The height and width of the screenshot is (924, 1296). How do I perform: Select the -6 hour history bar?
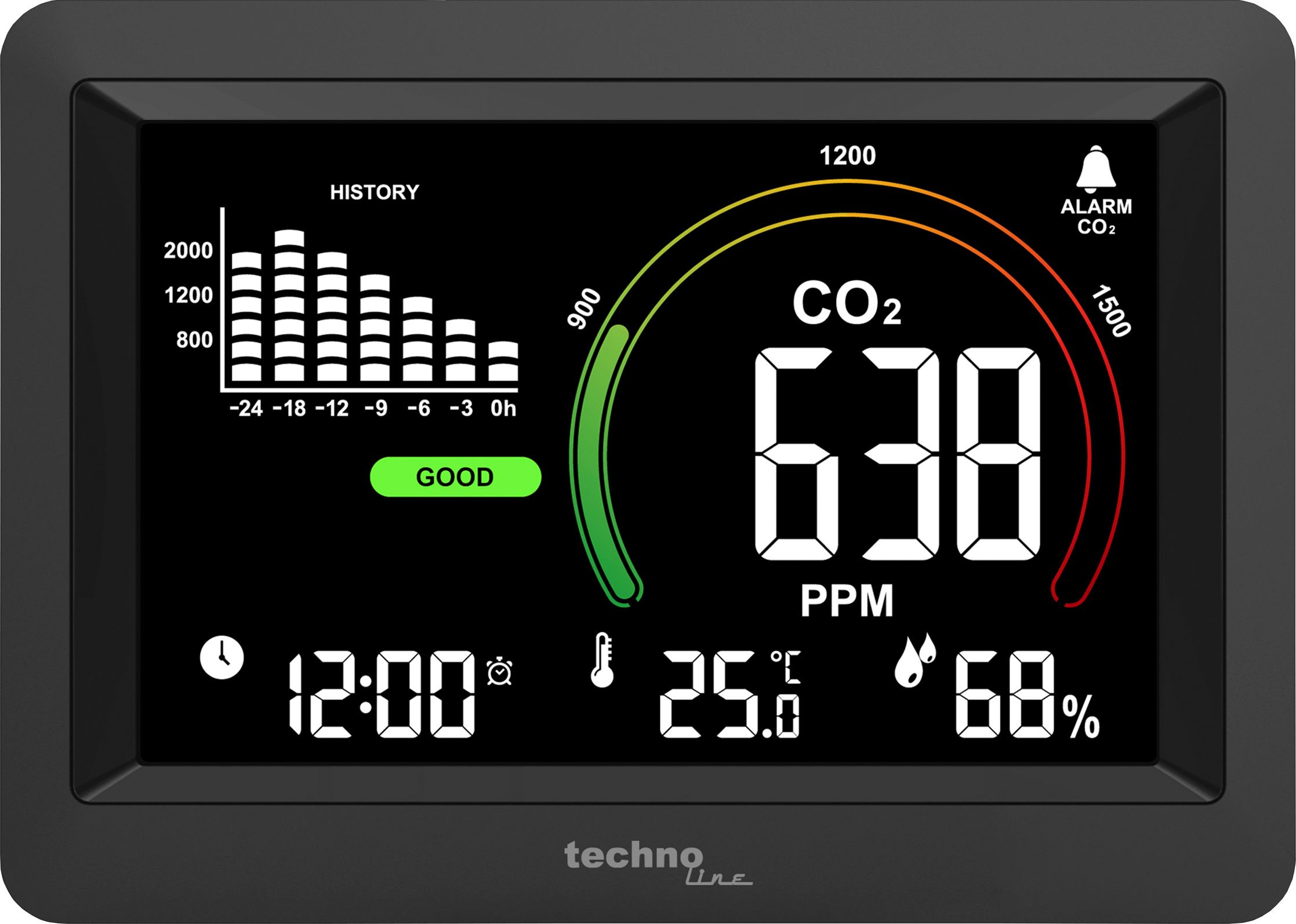click(x=418, y=339)
